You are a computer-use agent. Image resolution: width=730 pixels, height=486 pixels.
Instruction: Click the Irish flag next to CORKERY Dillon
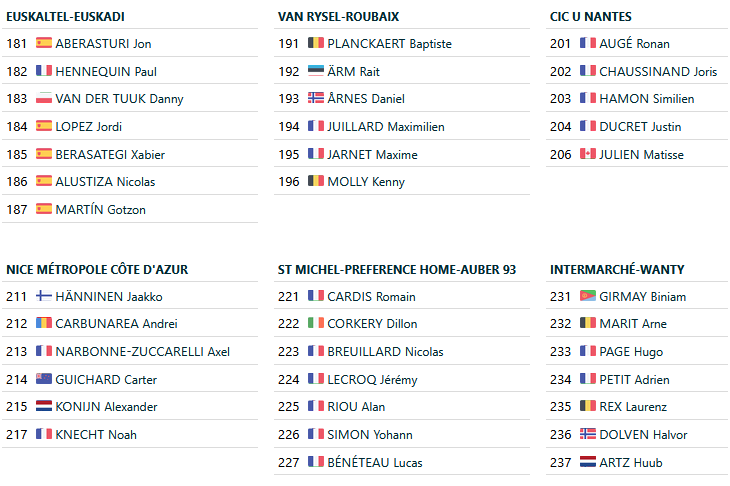316,324
